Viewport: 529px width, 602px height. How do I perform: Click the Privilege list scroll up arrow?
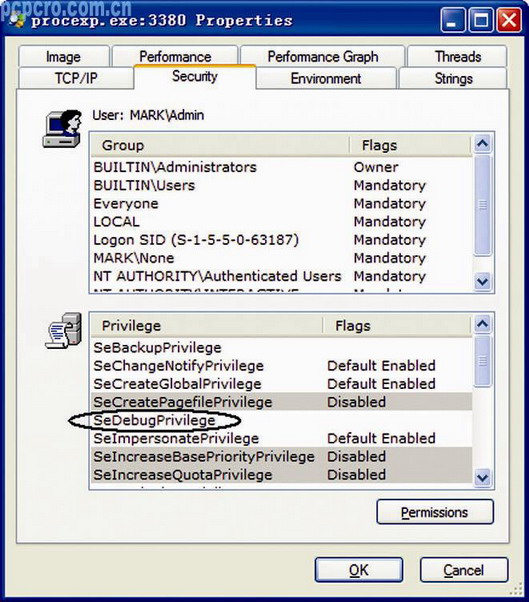coord(482,324)
